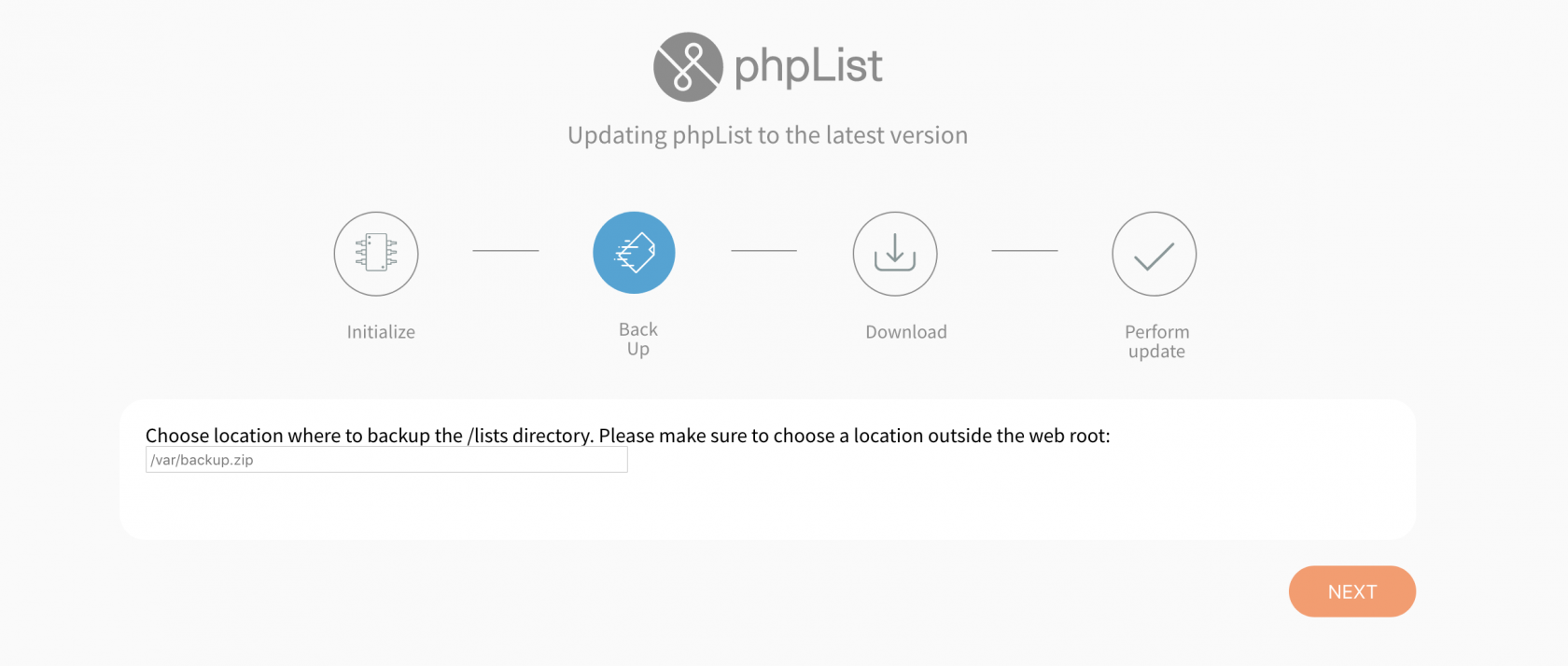Click the backup location instruction text
The height and width of the screenshot is (666, 1568).
627,436
